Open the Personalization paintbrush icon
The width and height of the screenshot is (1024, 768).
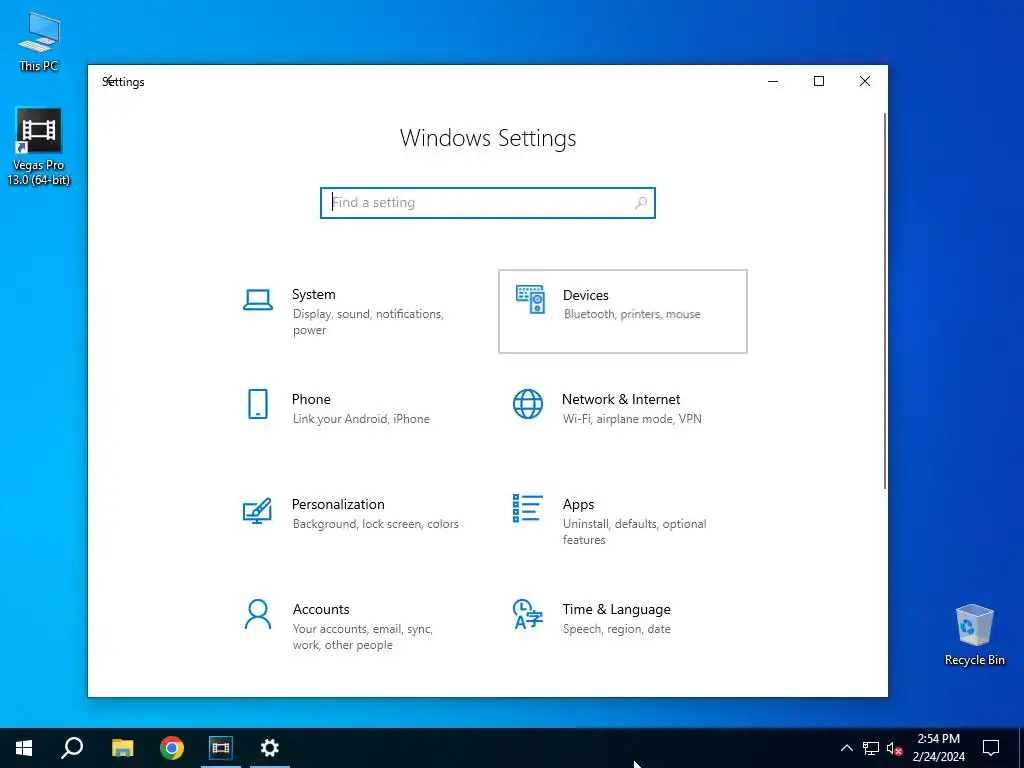[x=257, y=511]
